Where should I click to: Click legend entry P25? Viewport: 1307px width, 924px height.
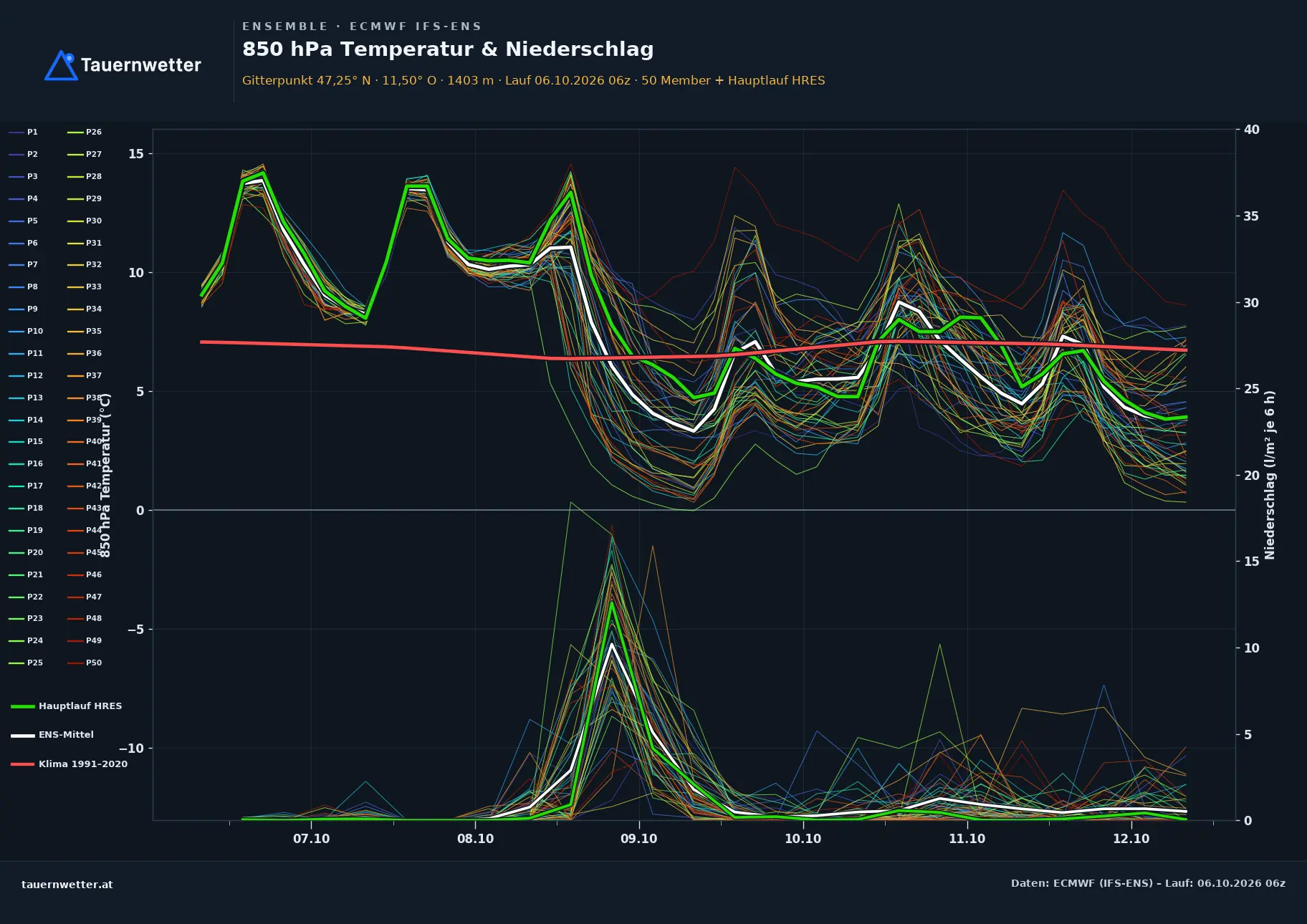(26, 663)
